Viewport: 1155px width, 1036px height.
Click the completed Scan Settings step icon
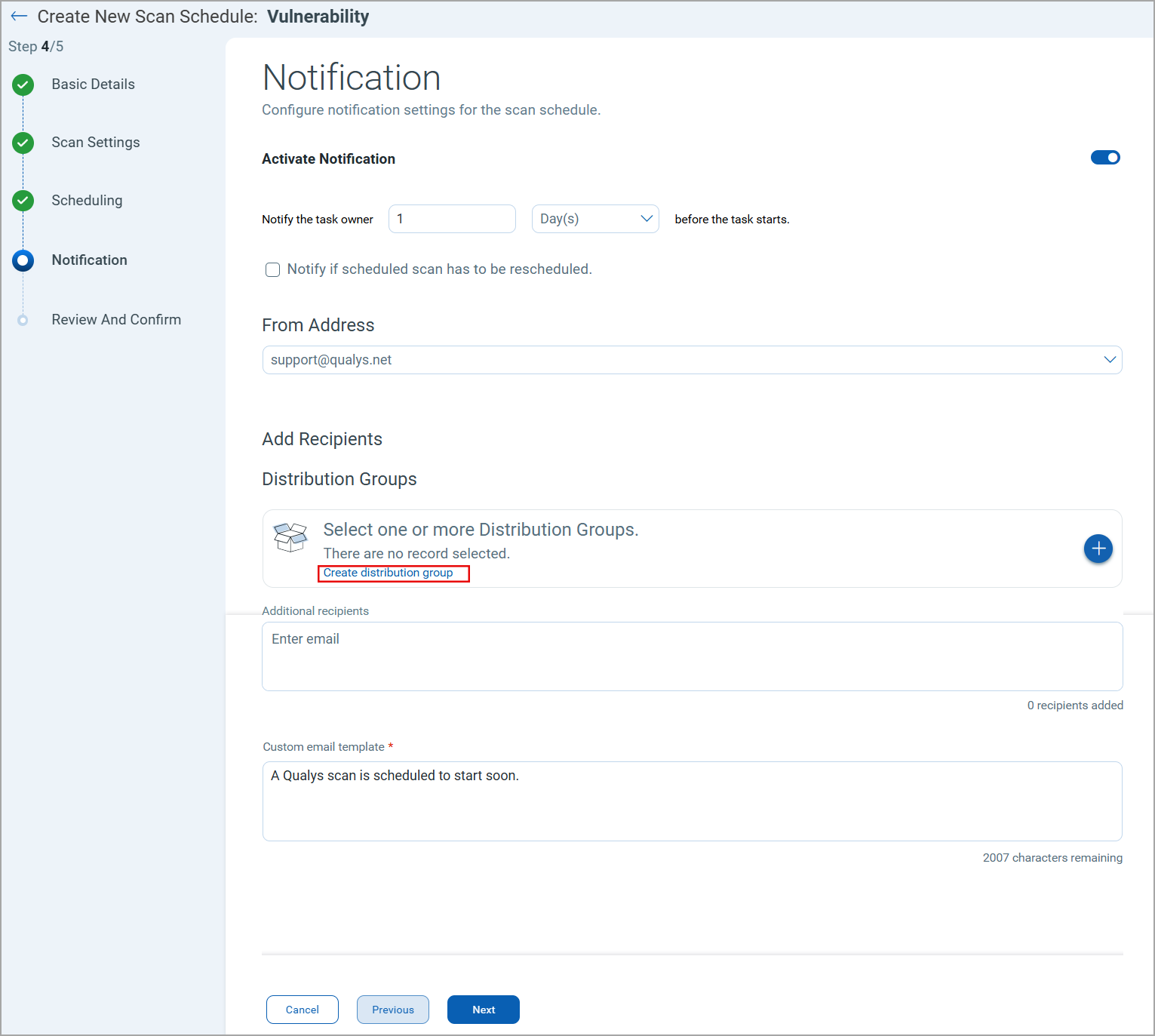click(x=23, y=143)
